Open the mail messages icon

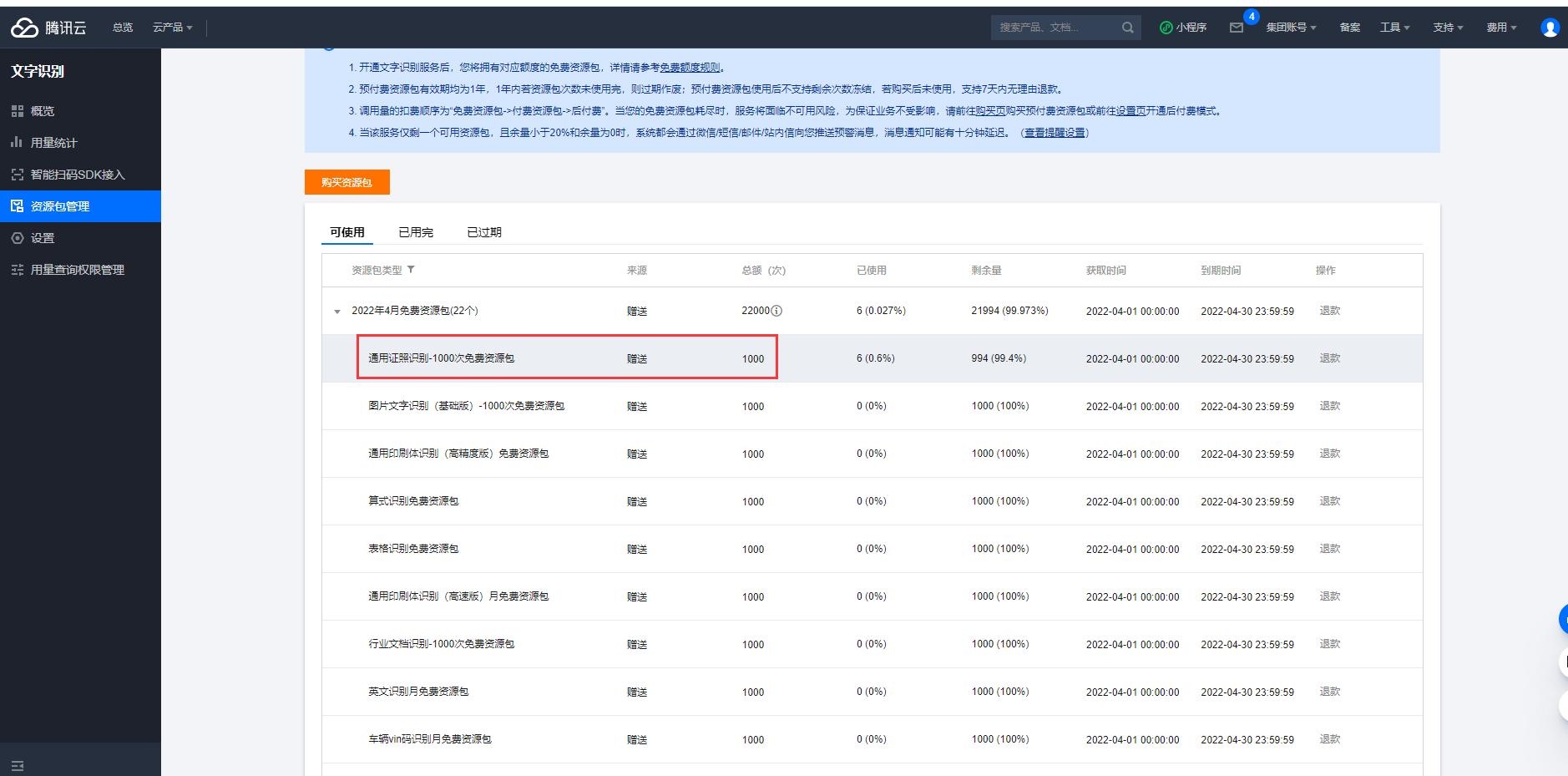[x=1237, y=28]
